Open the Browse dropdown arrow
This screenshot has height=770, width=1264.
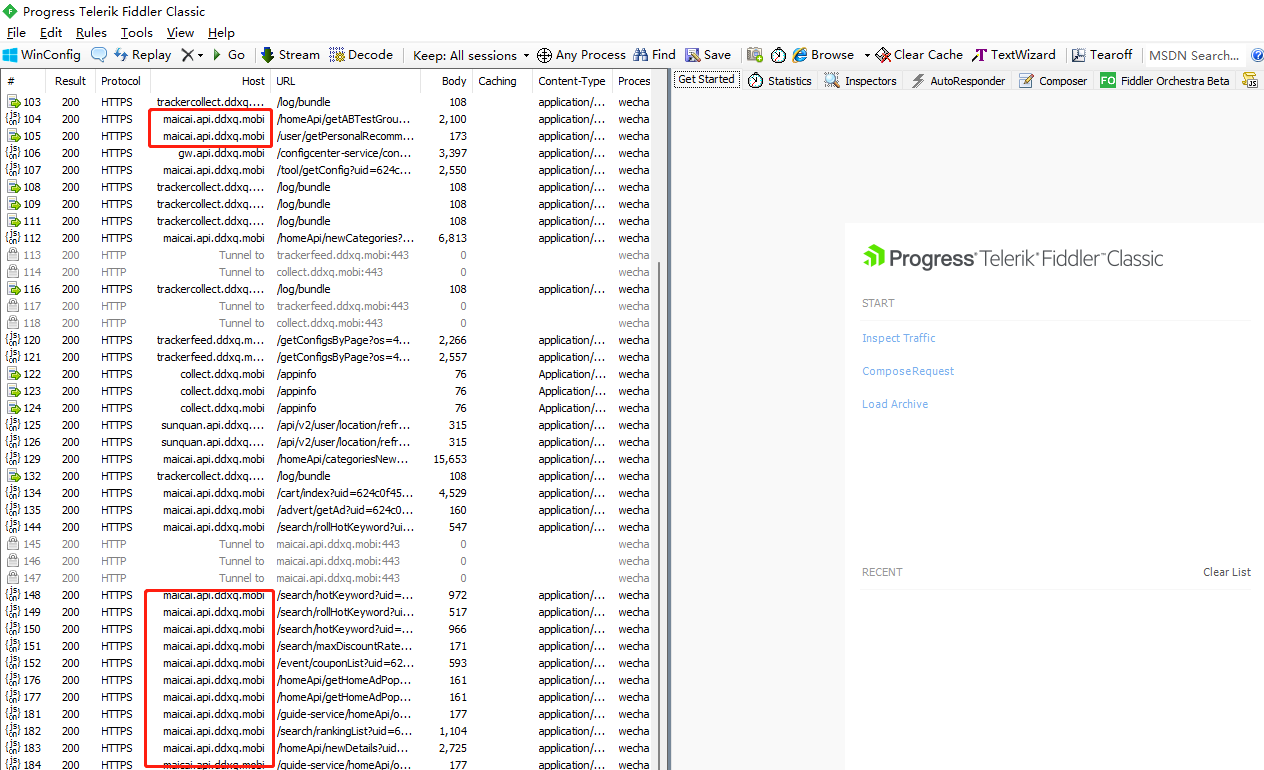867,55
